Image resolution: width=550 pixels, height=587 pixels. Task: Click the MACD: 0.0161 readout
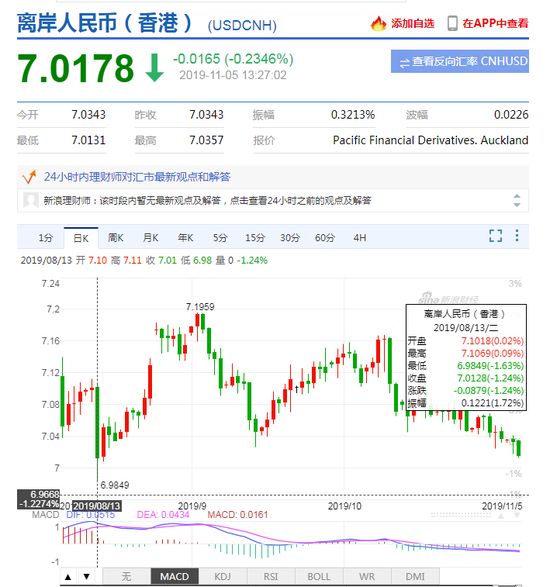coord(238,515)
